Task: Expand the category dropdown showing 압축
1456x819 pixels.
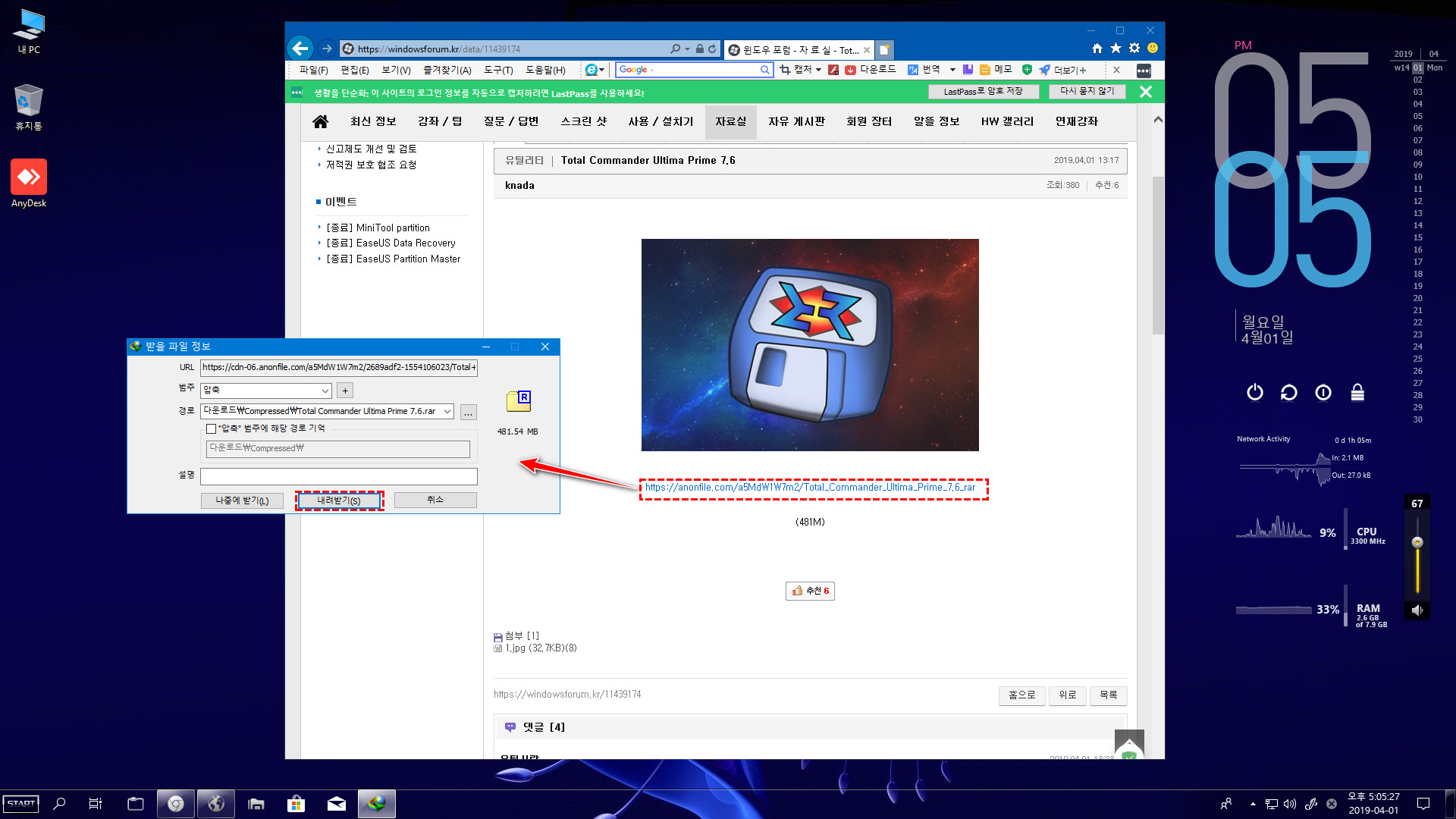Action: point(325,391)
